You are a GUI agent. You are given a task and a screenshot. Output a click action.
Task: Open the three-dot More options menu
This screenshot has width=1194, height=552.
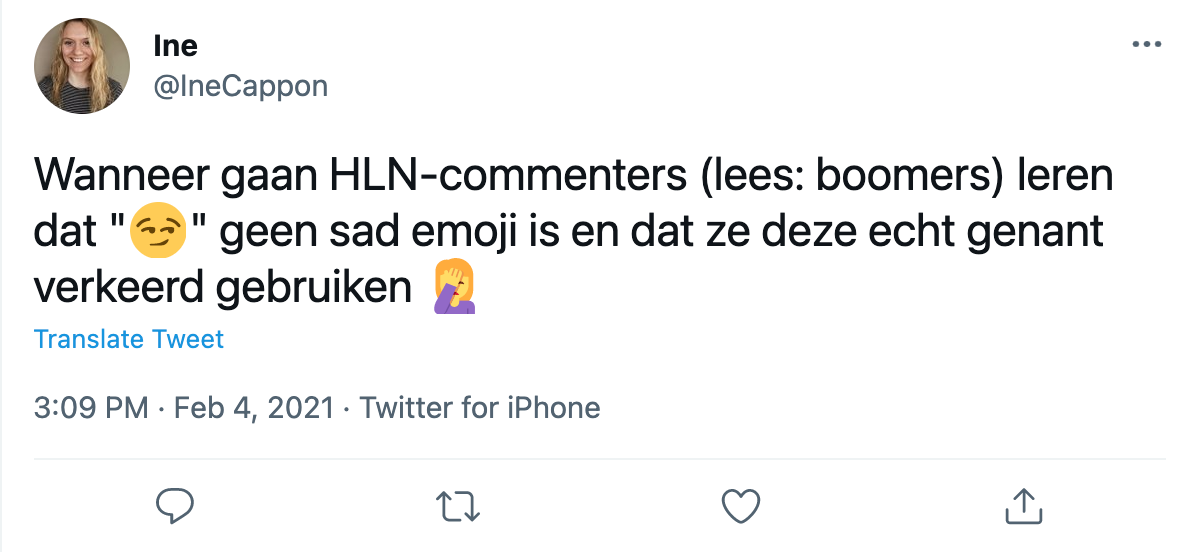pyautogui.click(x=1146, y=45)
